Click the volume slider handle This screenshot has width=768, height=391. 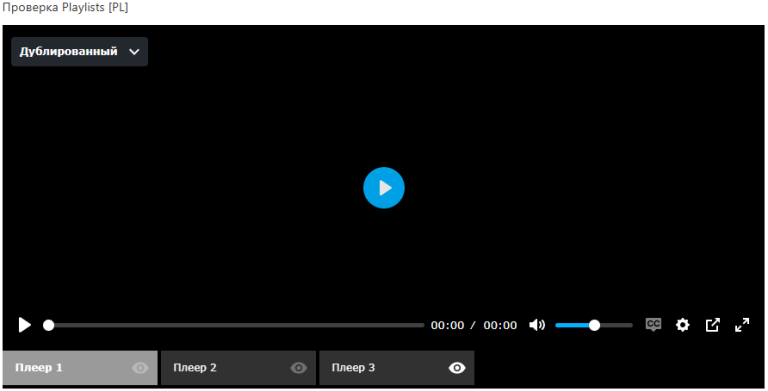coord(594,325)
